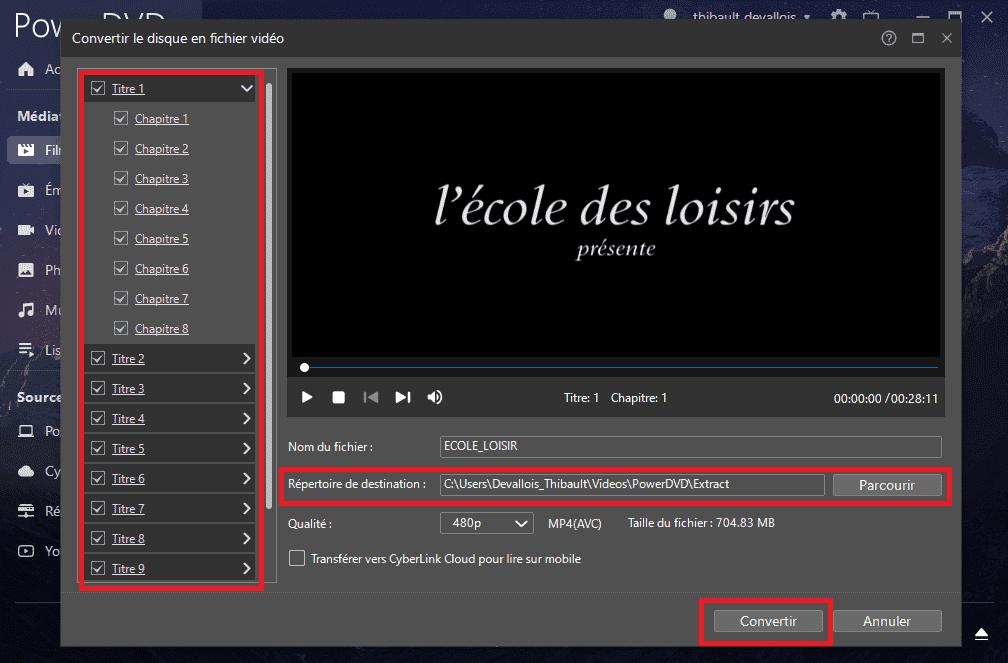Click the video preview area
The image size is (1008, 663).
616,215
